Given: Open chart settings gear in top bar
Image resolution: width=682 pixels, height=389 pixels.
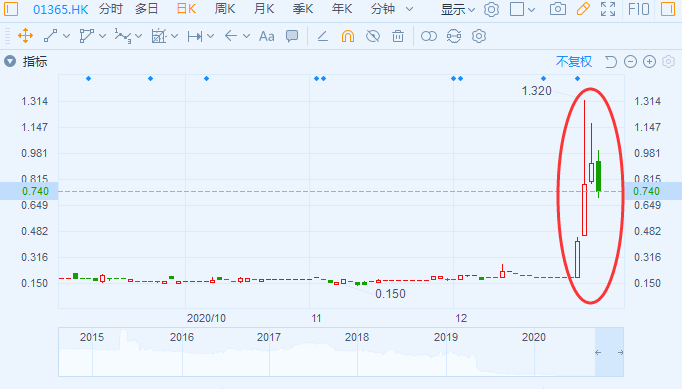Looking at the screenshot, I should pyautogui.click(x=491, y=9).
